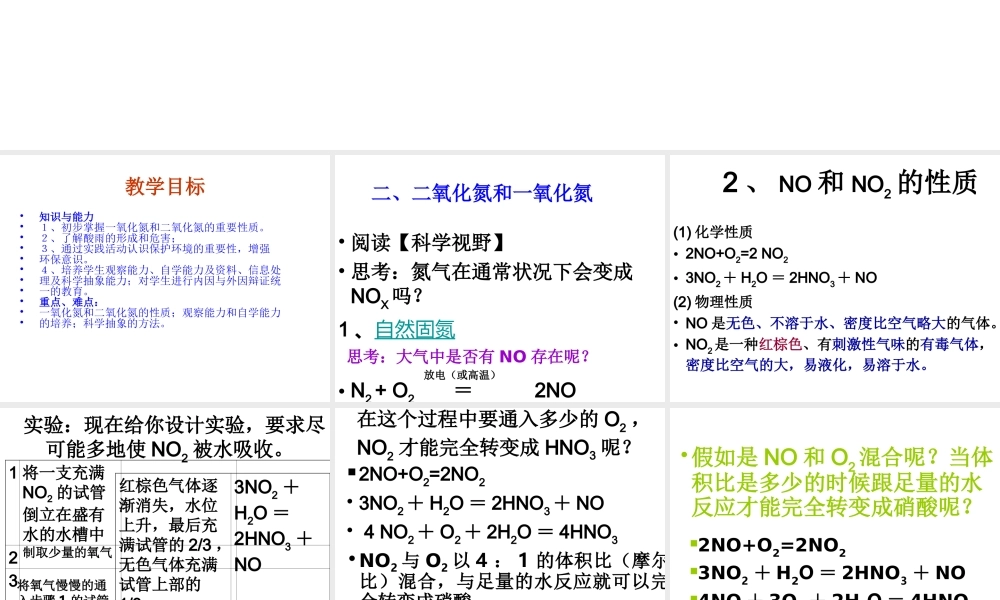Click line 2、了解酸雨的形成和危害
The width and height of the screenshot is (1000, 600).
[108, 238]
